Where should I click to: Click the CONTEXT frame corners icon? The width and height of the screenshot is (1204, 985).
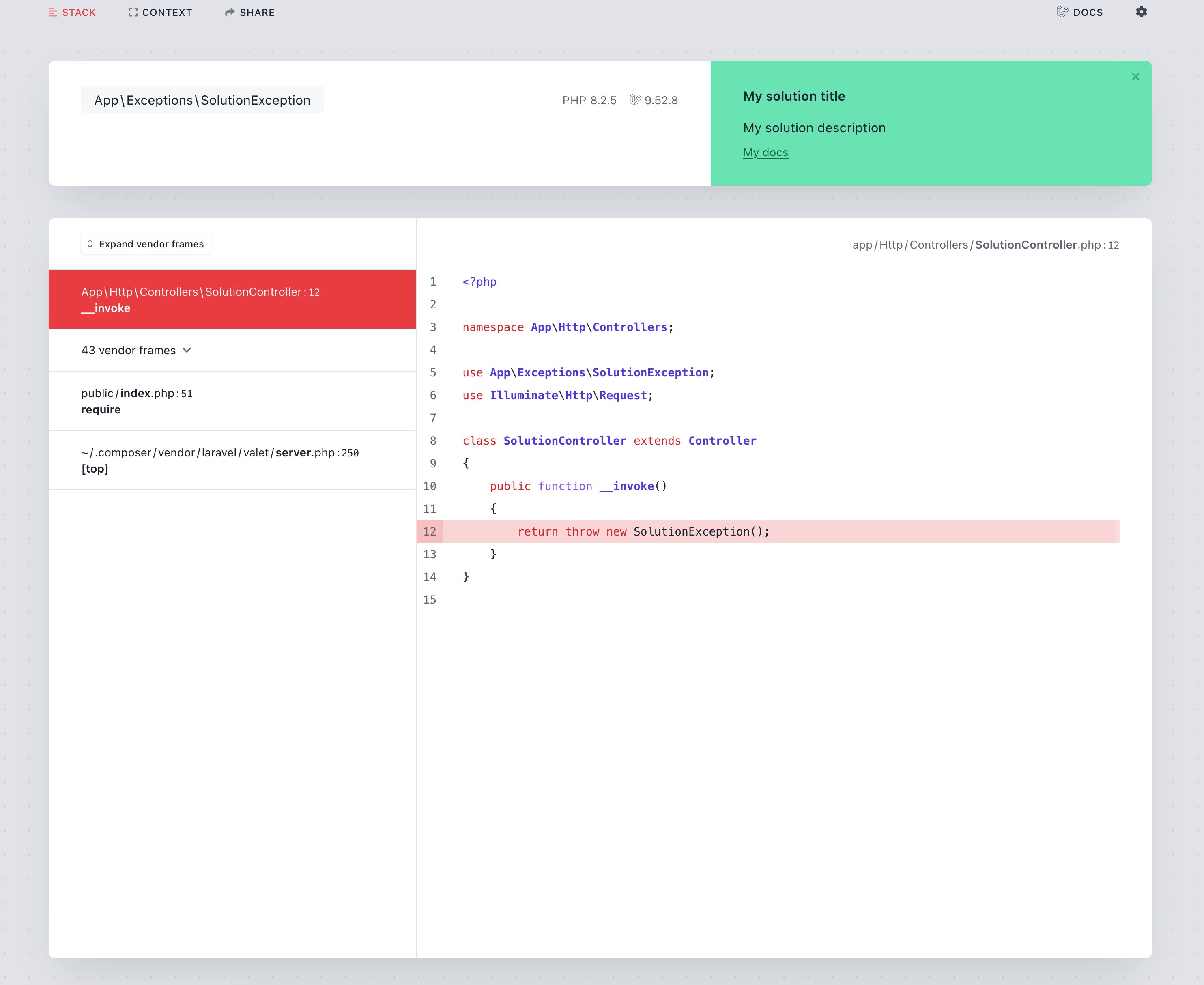pyautogui.click(x=133, y=12)
